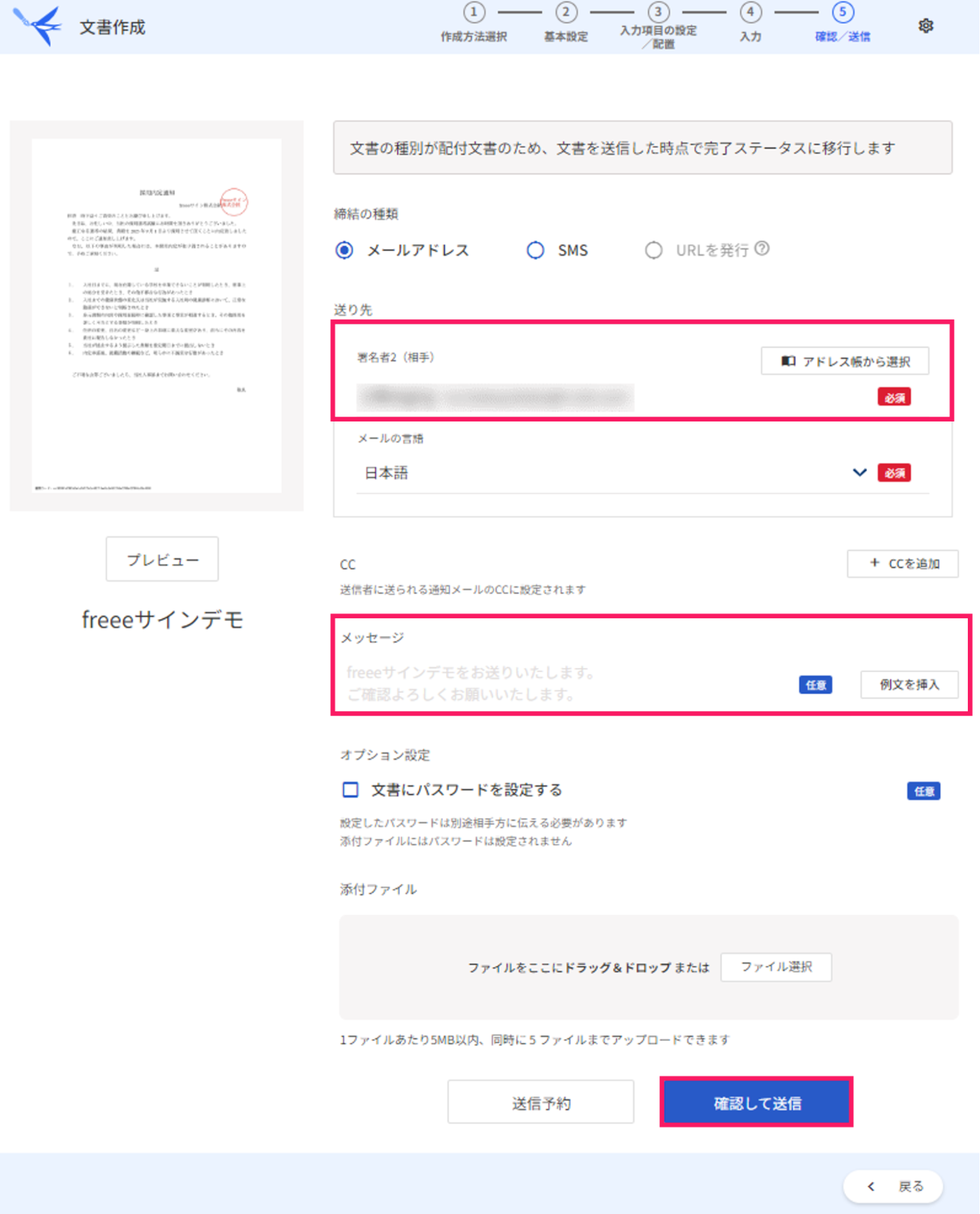Go to step 3 入力項目の設定／配置
This screenshot has width=980, height=1214.
658,26
